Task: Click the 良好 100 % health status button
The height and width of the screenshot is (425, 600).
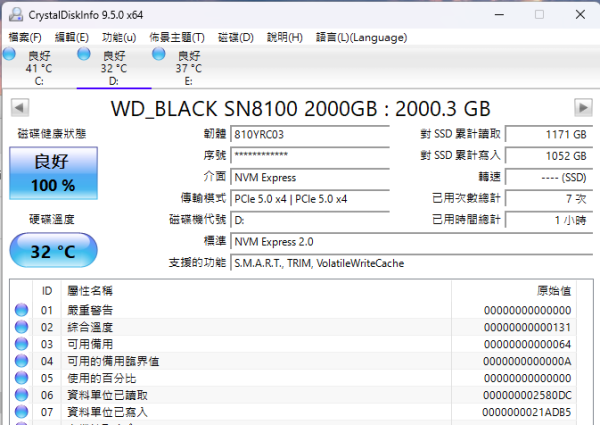Action: click(54, 173)
